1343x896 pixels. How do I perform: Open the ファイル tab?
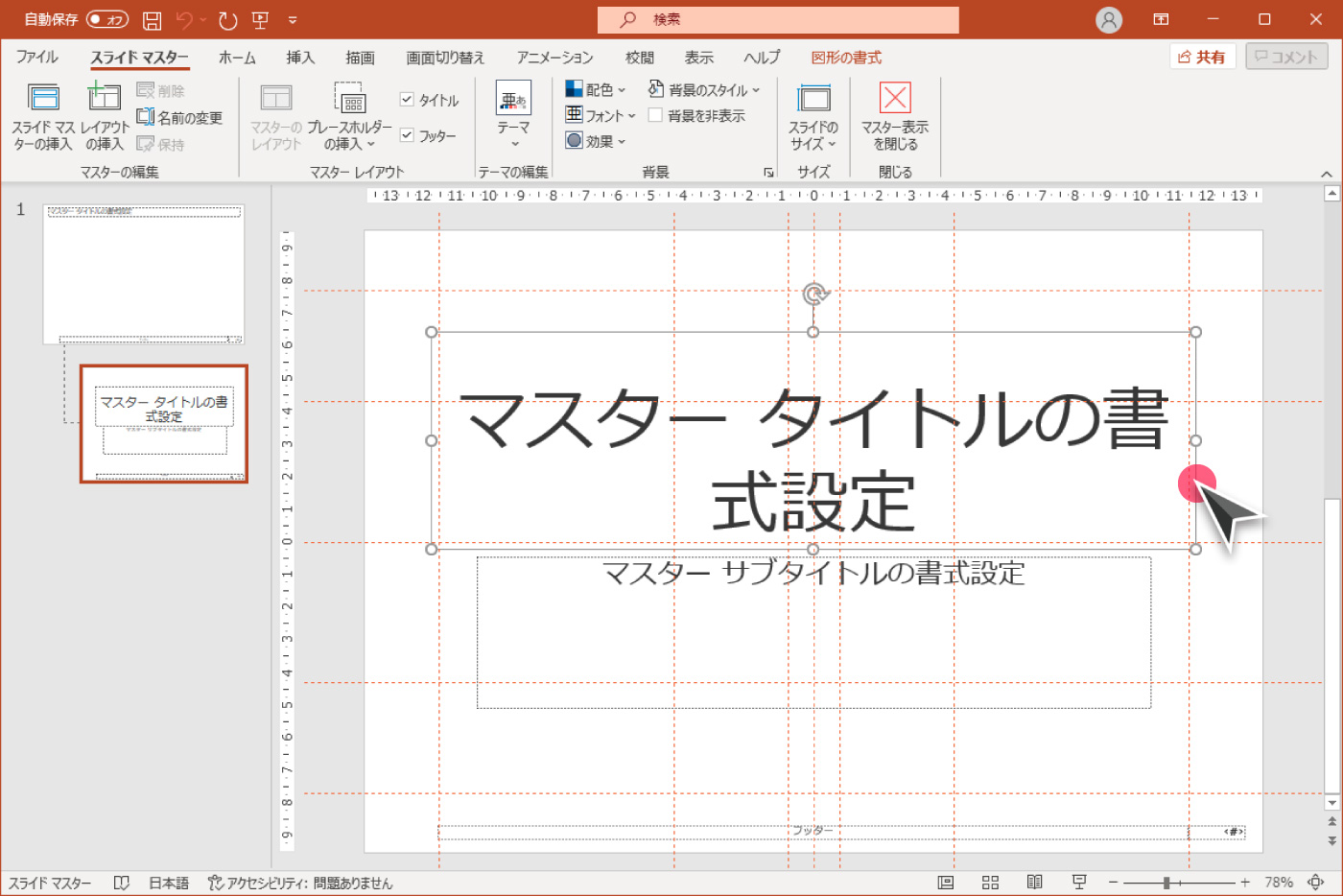point(37,58)
